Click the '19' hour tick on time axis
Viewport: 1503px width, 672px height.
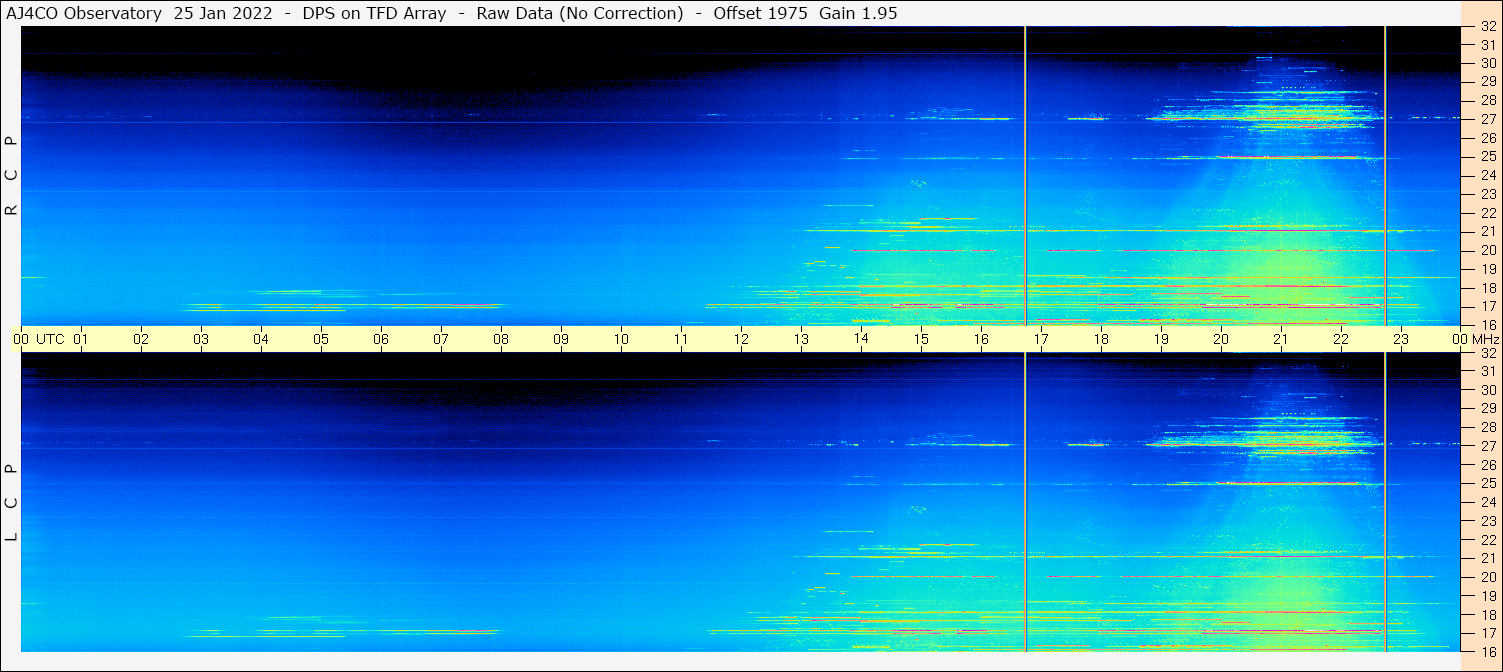1161,339
